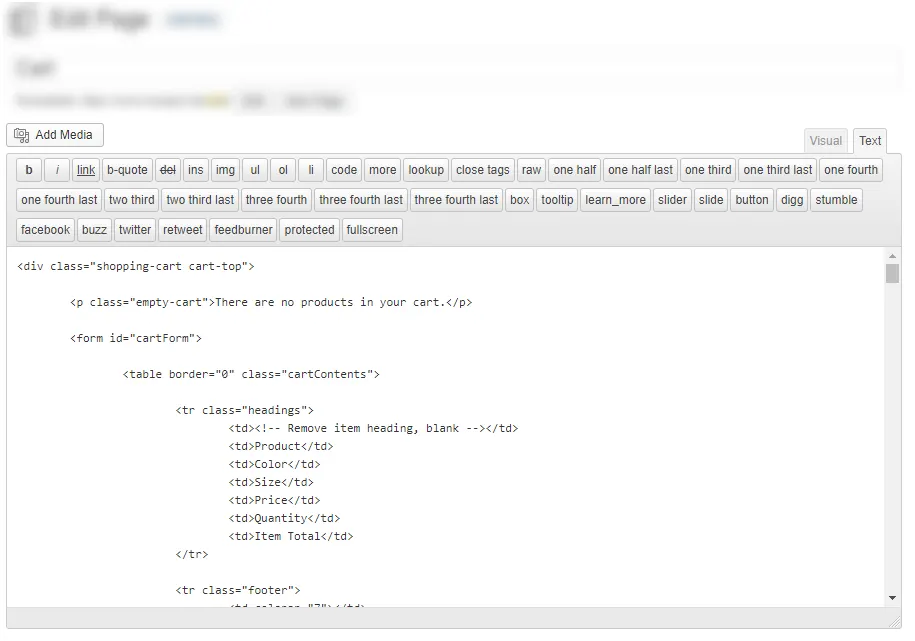Insert the two third shortcode
The image size is (915, 641).
click(131, 200)
